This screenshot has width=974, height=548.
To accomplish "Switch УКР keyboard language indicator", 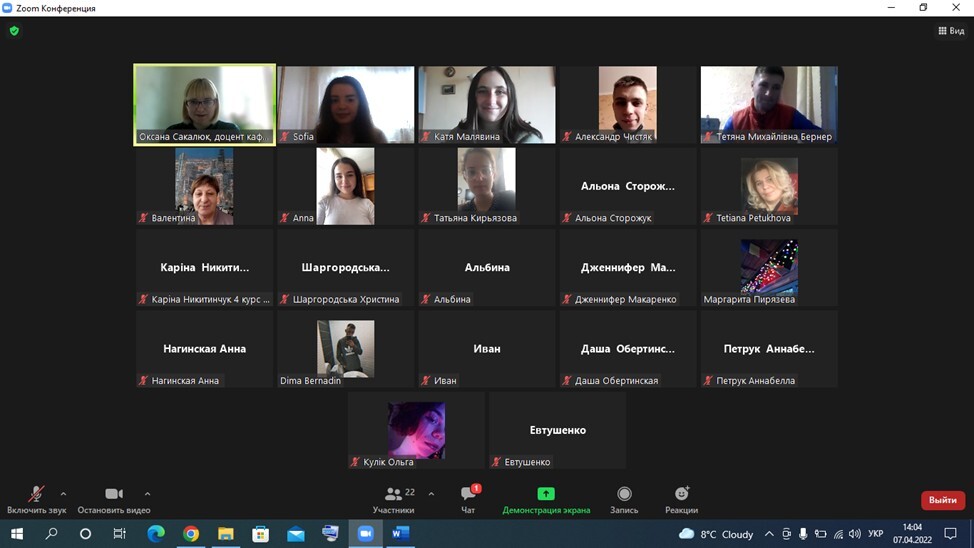I will point(876,534).
